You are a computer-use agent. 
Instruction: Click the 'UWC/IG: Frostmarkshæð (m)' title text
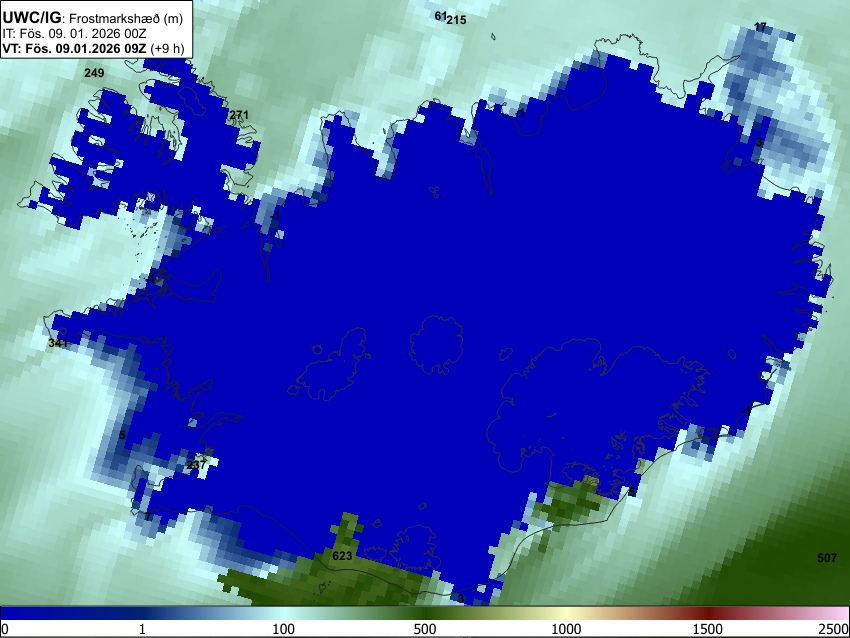tap(93, 18)
